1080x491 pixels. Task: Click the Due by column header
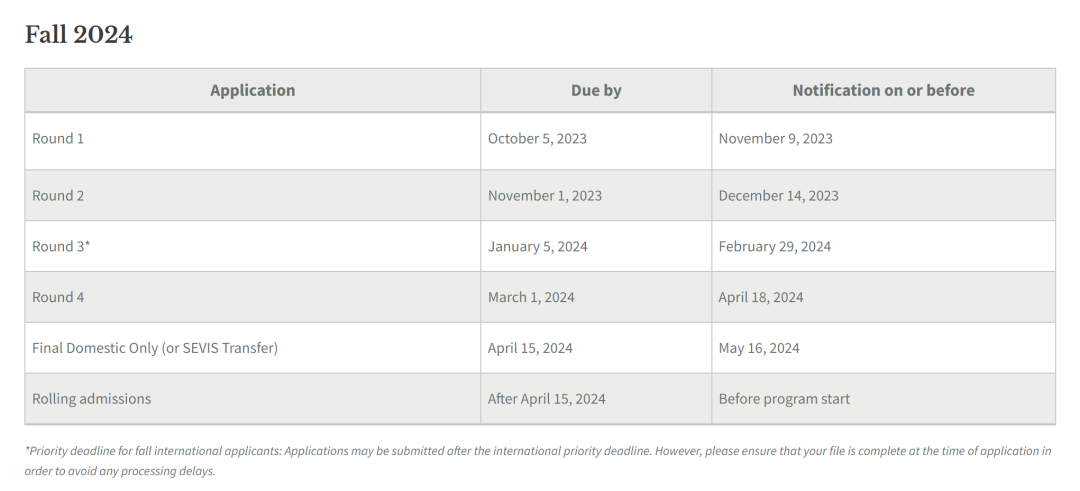596,90
